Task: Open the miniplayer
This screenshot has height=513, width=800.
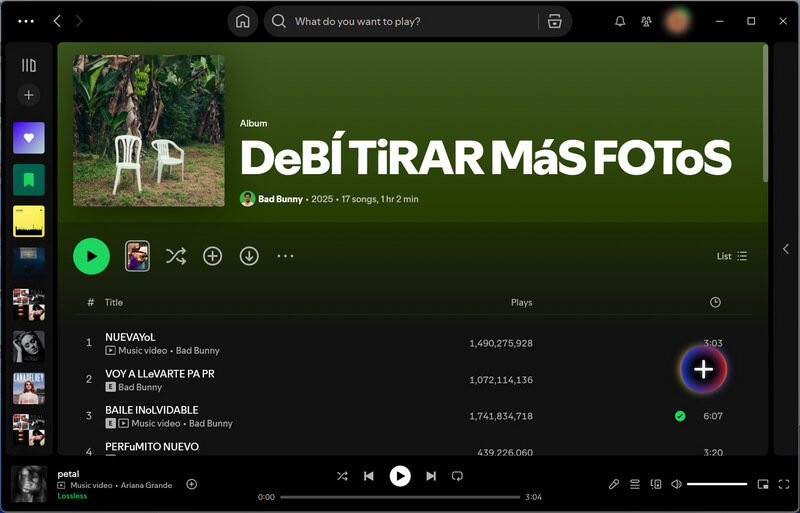Action: [x=763, y=484]
